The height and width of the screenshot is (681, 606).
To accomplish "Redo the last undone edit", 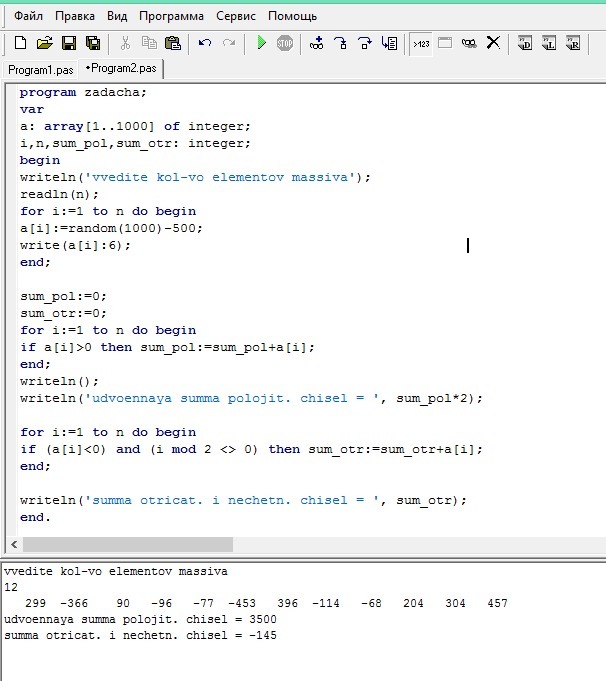I will (229, 43).
